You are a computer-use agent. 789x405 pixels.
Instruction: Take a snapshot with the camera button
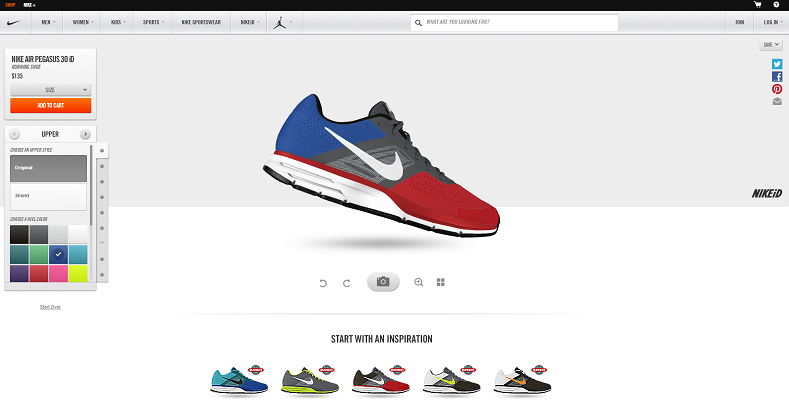tap(383, 282)
